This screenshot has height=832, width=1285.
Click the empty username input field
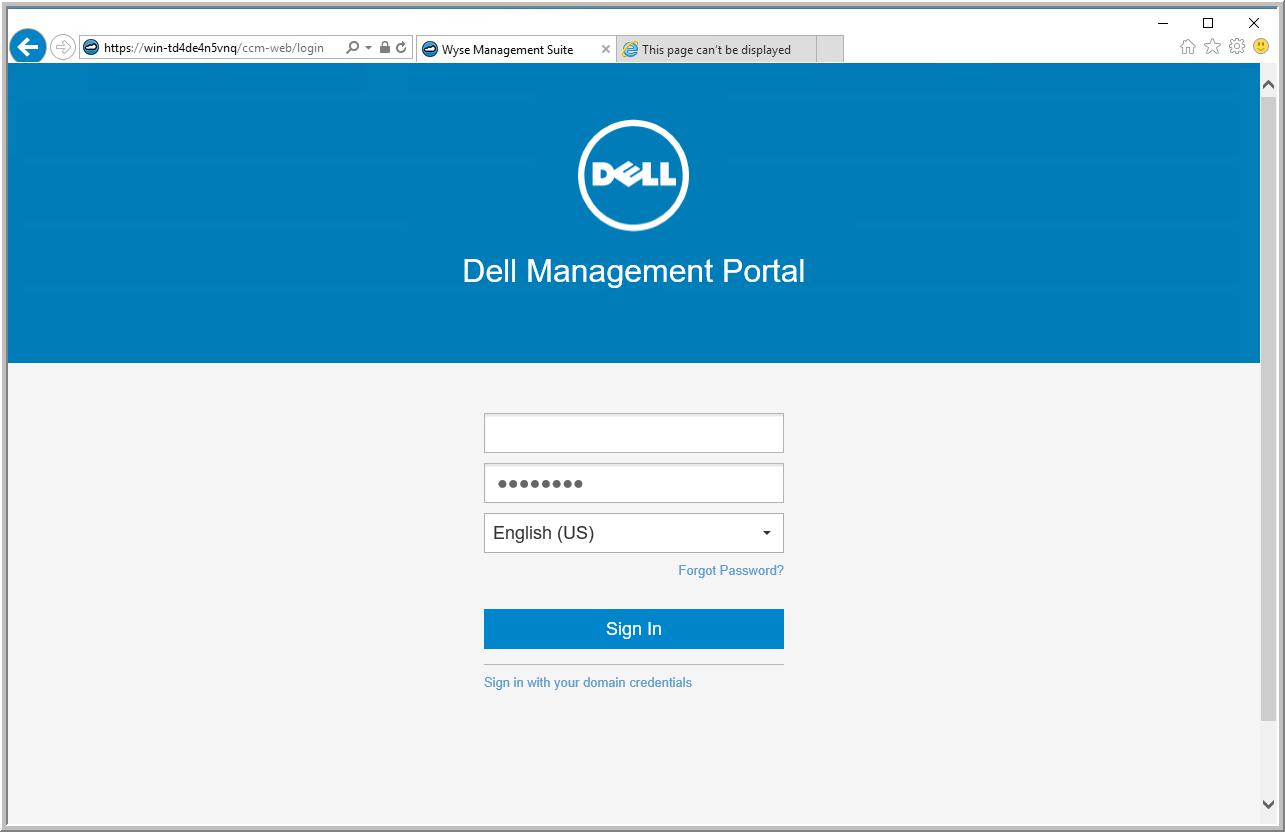click(634, 433)
